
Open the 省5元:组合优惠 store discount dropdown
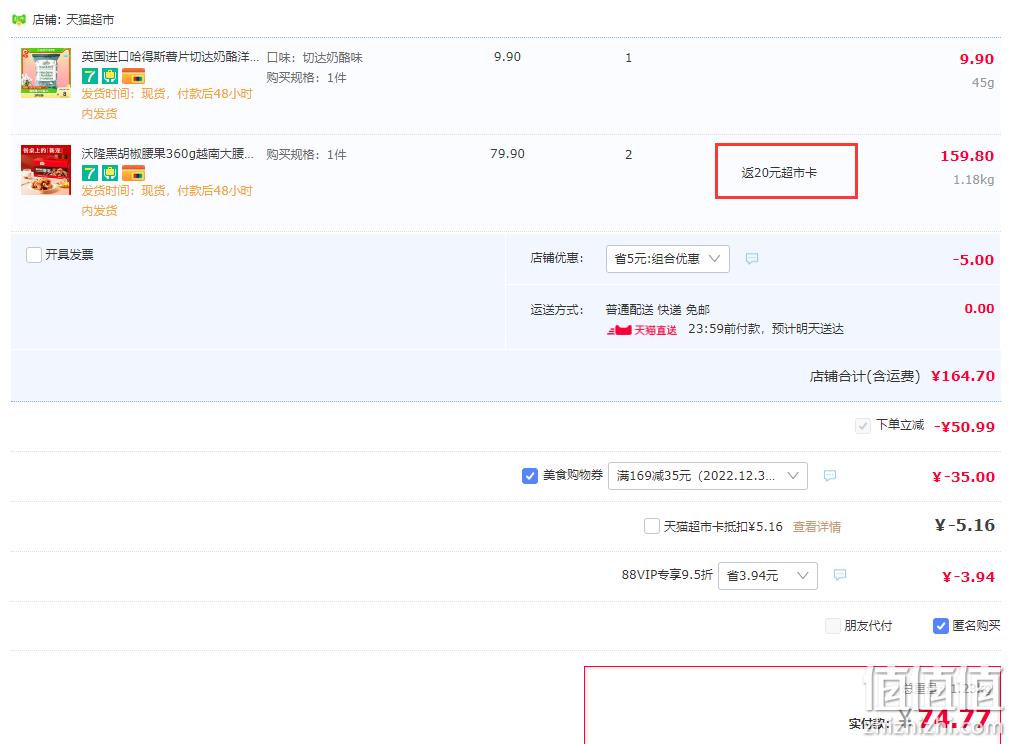pos(667,258)
